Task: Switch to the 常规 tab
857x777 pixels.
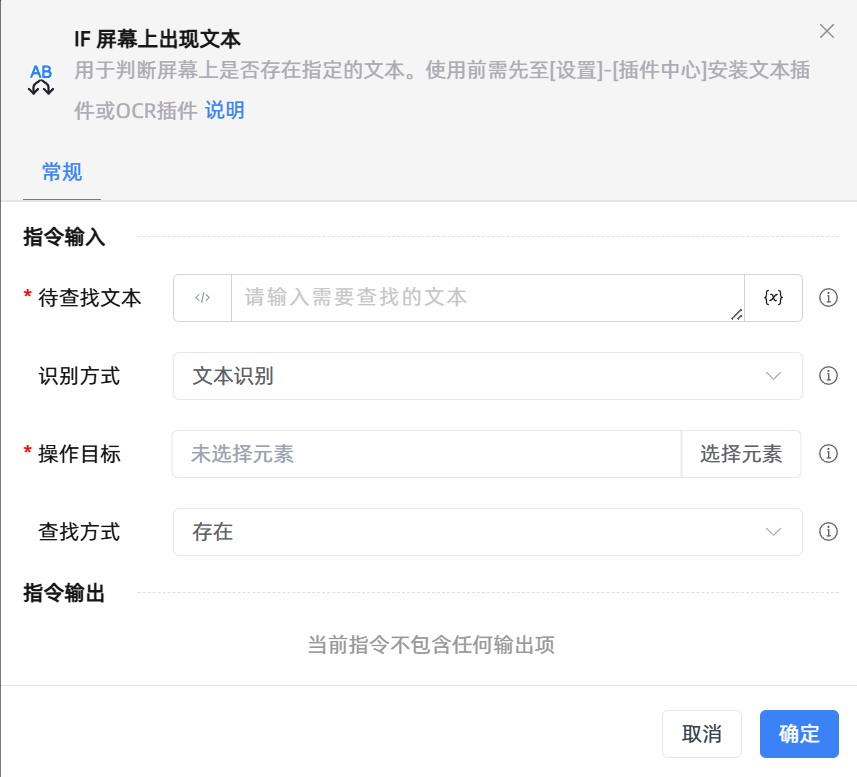Action: point(62,172)
